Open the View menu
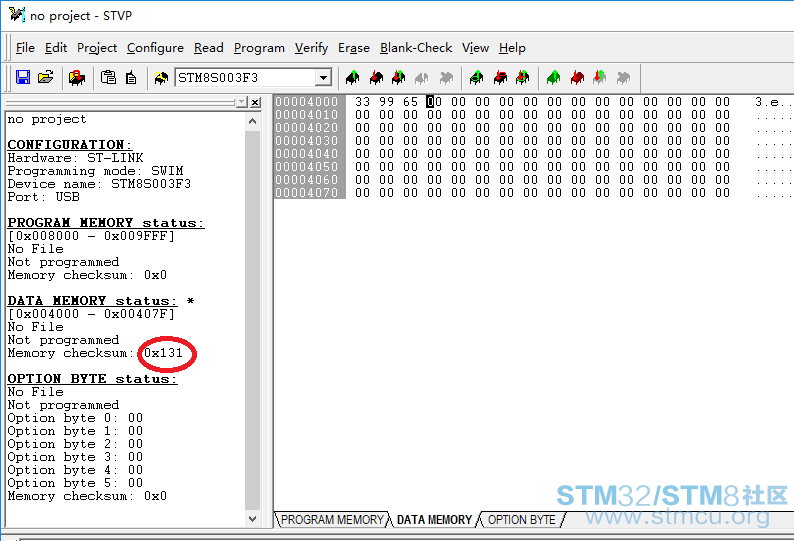This screenshot has width=794, height=541. [475, 48]
